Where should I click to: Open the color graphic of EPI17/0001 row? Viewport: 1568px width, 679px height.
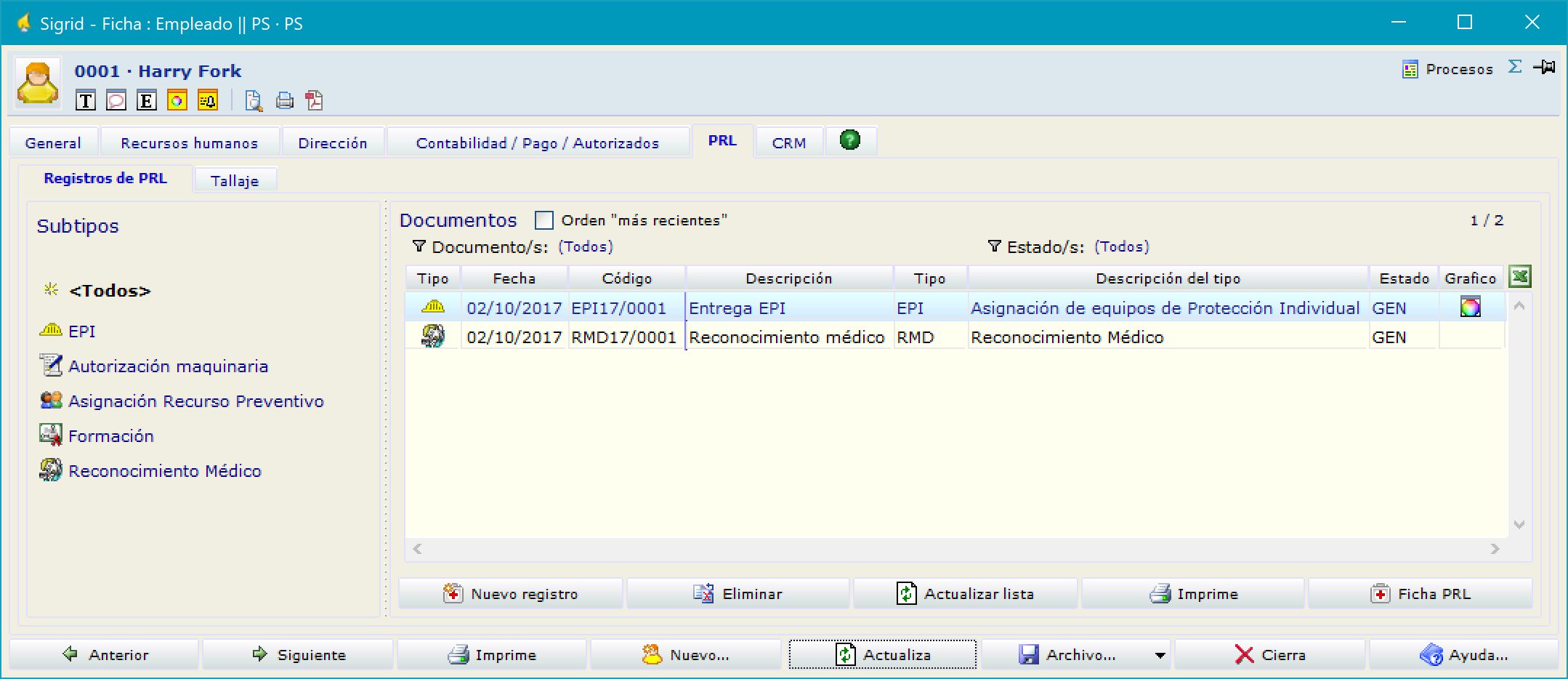[1471, 308]
